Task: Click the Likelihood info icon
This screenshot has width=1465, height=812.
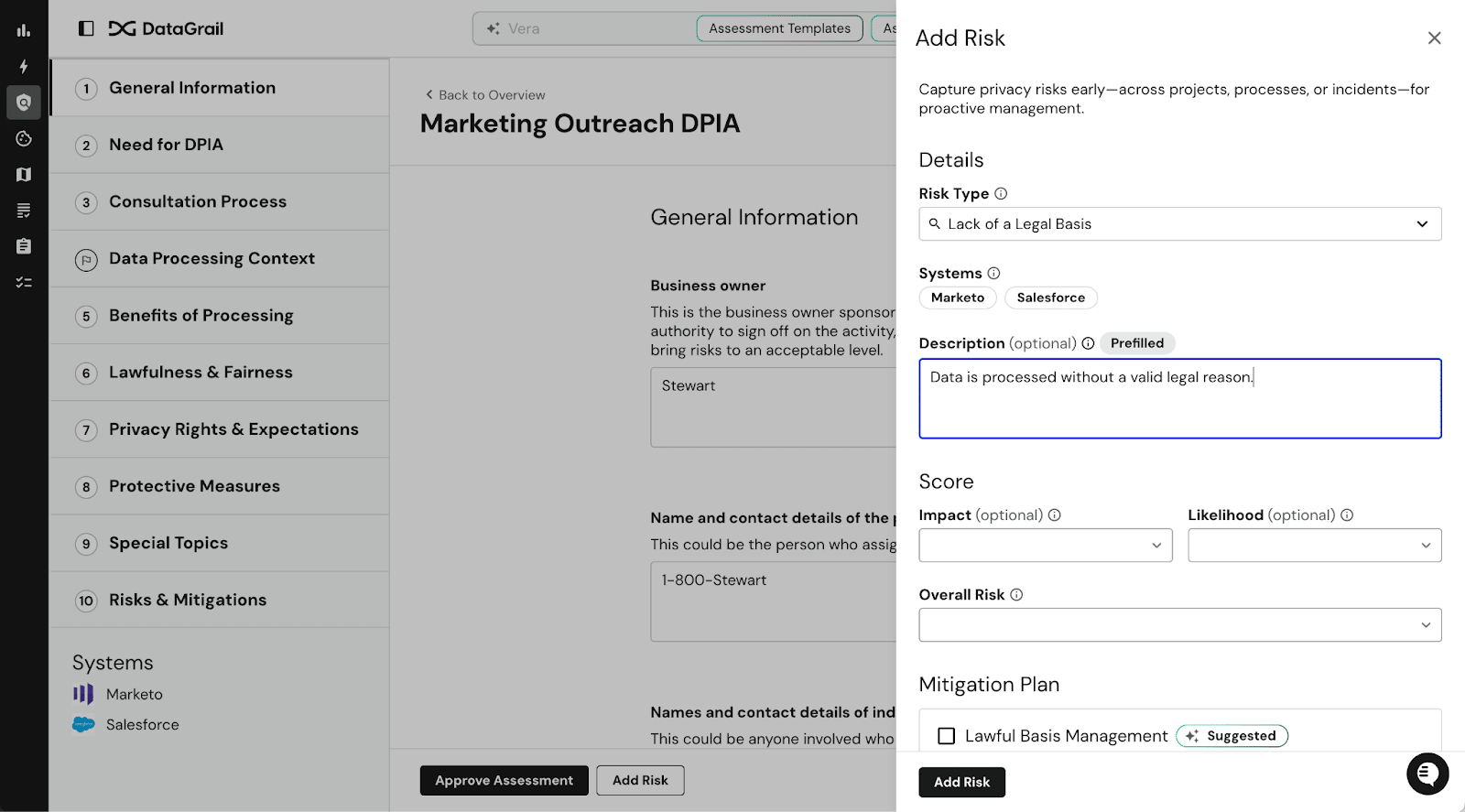Action: coord(1347,515)
